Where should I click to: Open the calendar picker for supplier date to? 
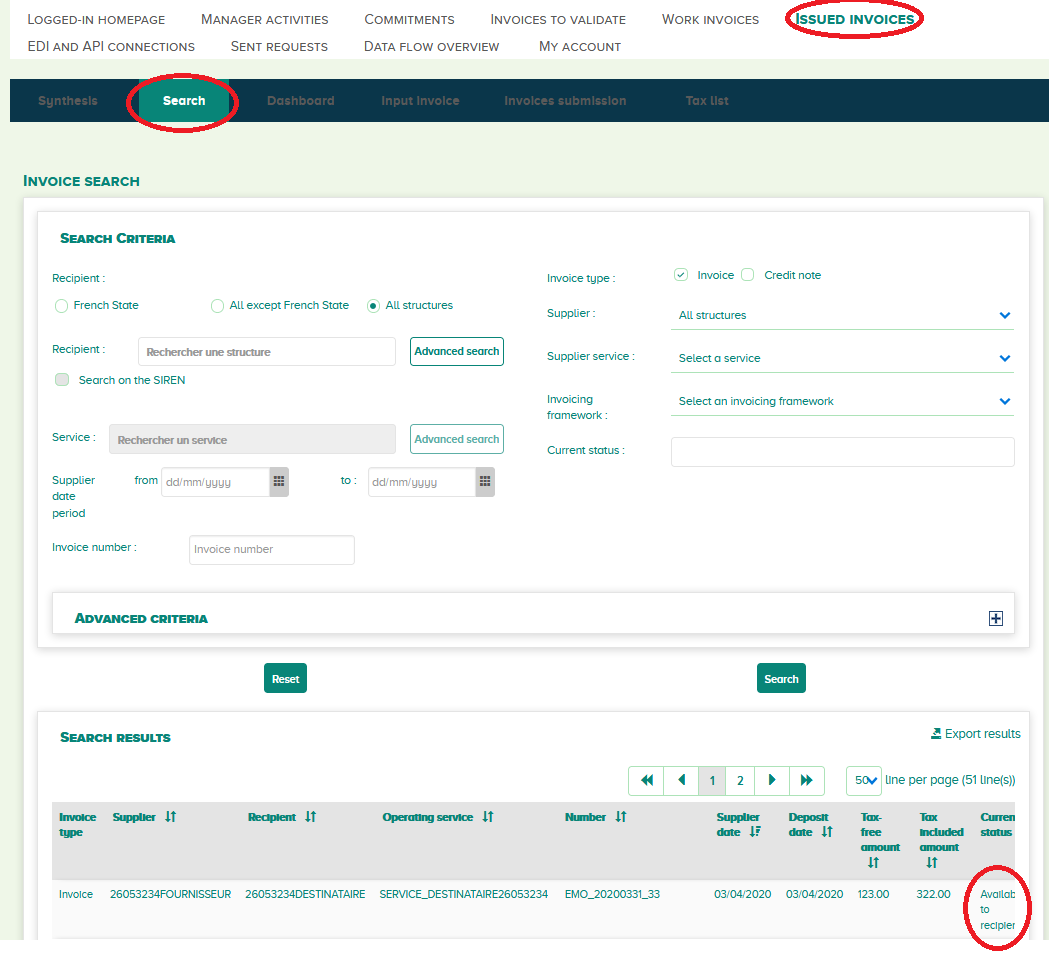click(484, 481)
